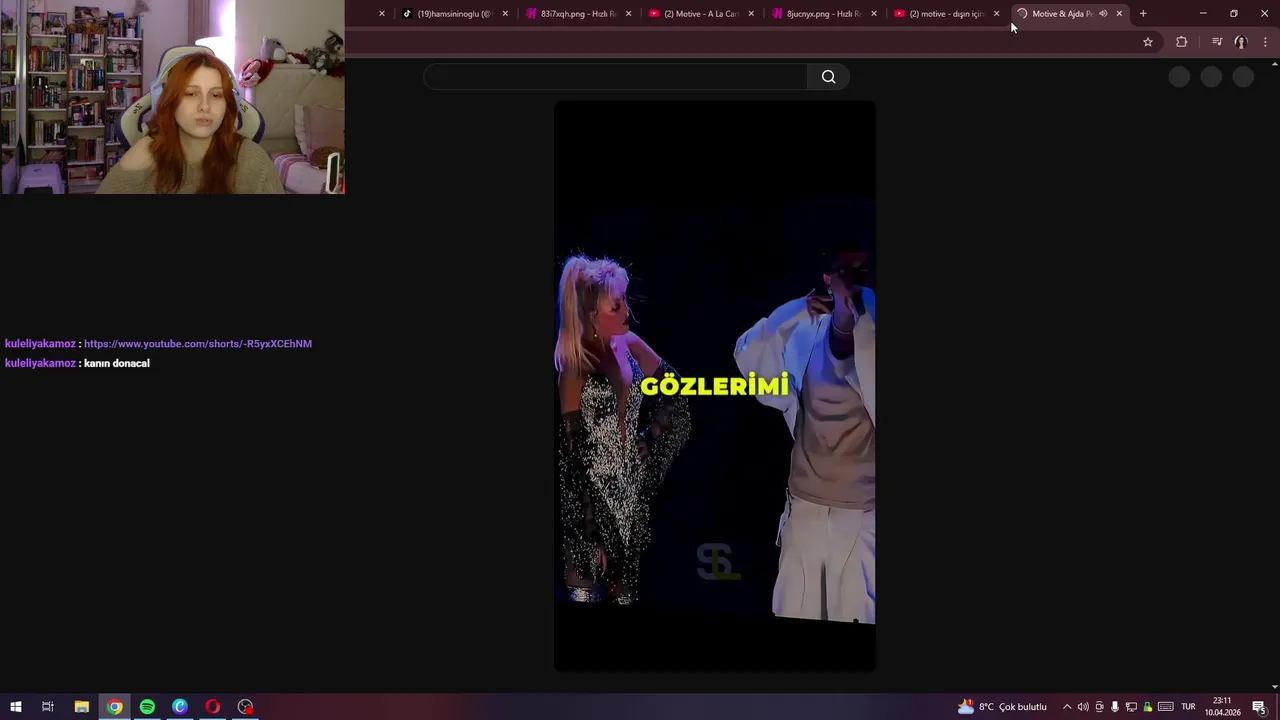Close the hamsininoglu TikTok tab
This screenshot has height=720, width=1280.
click(x=505, y=14)
